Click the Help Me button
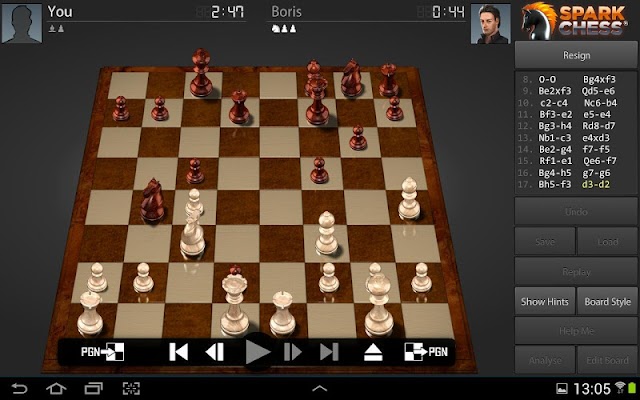The height and width of the screenshot is (400, 640). coord(576,331)
